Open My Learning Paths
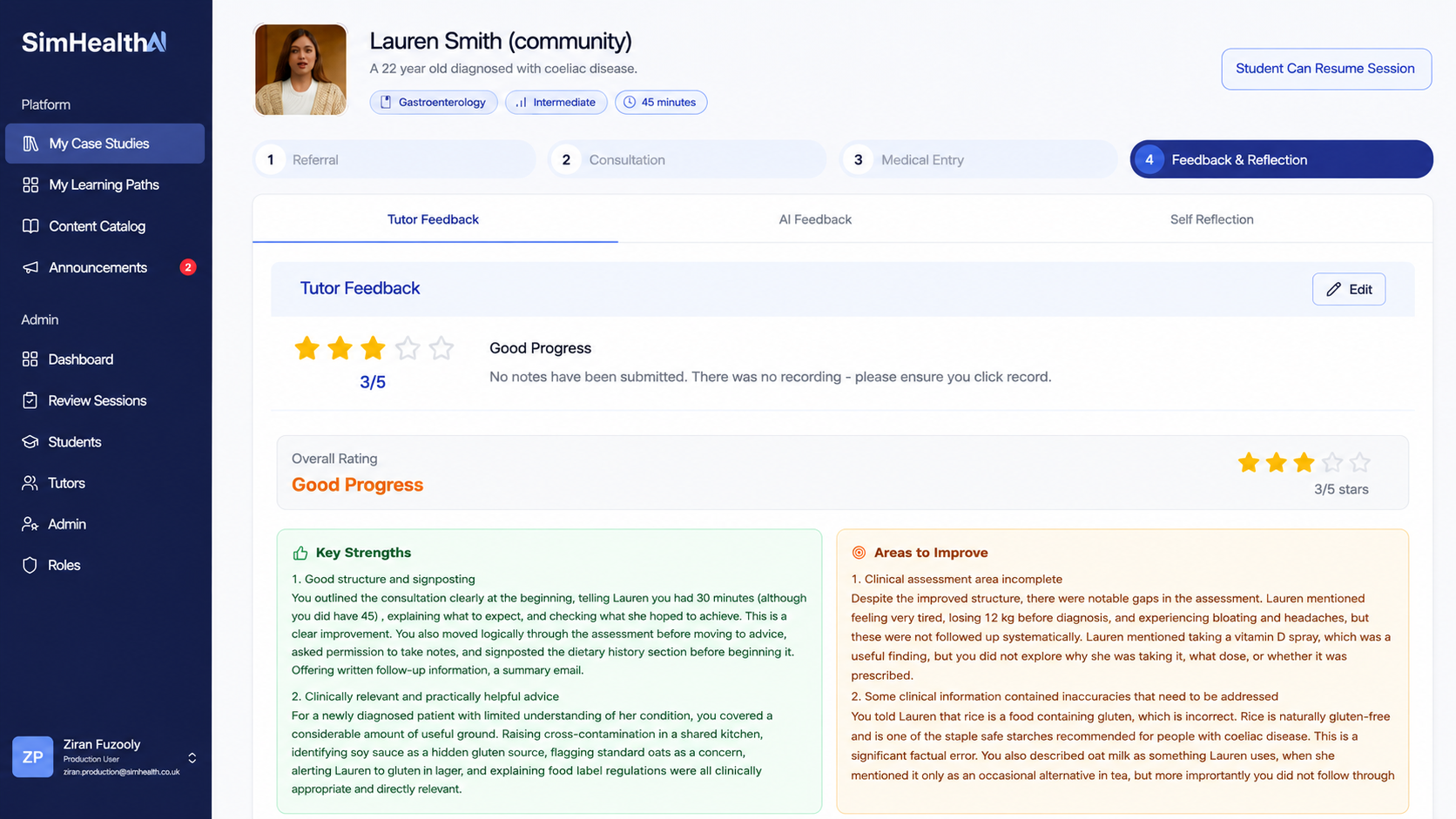Viewport: 1456px width, 819px height. [x=105, y=185]
